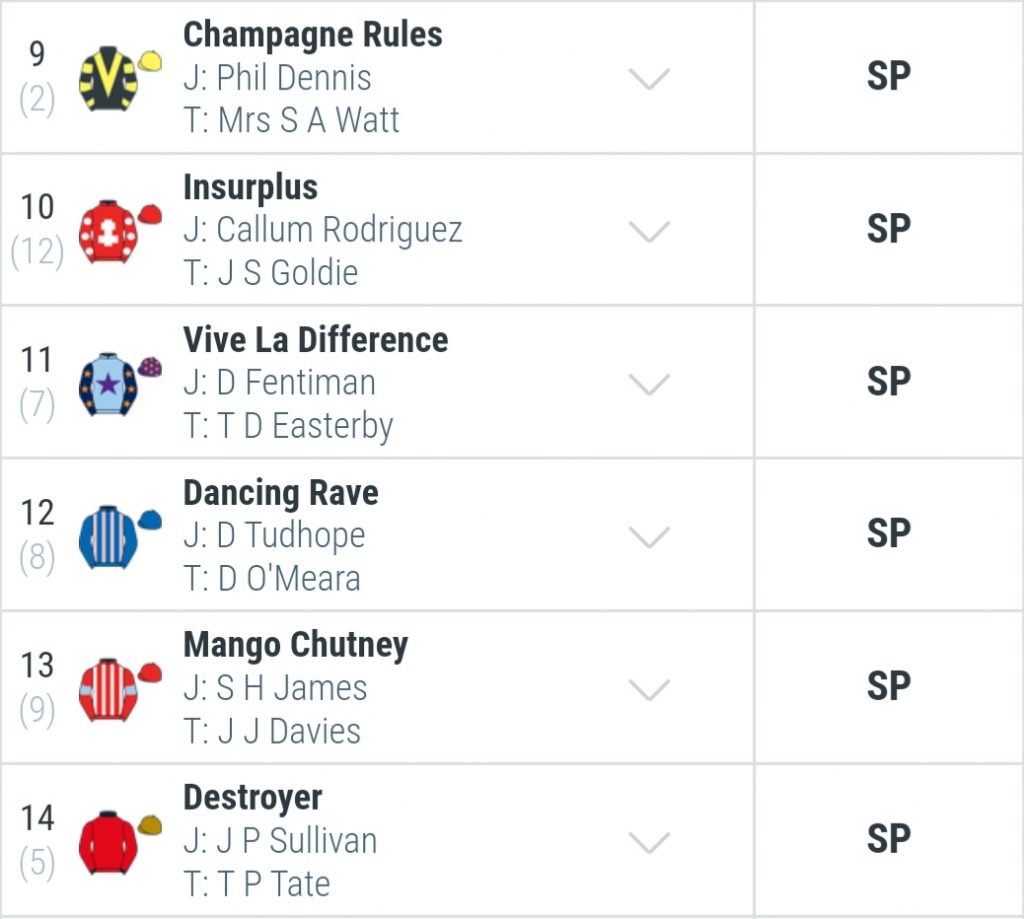Expand Destroyer runner details chevron

click(649, 842)
